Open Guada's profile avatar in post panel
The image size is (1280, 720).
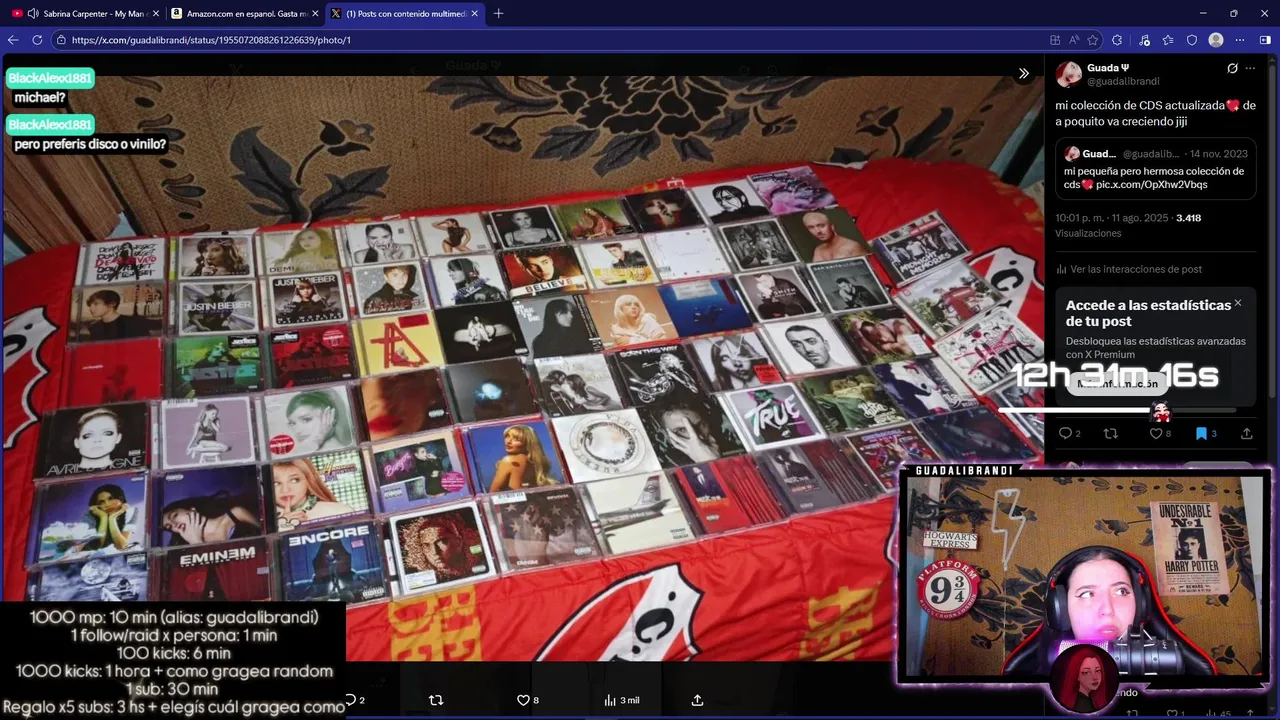(x=1068, y=74)
